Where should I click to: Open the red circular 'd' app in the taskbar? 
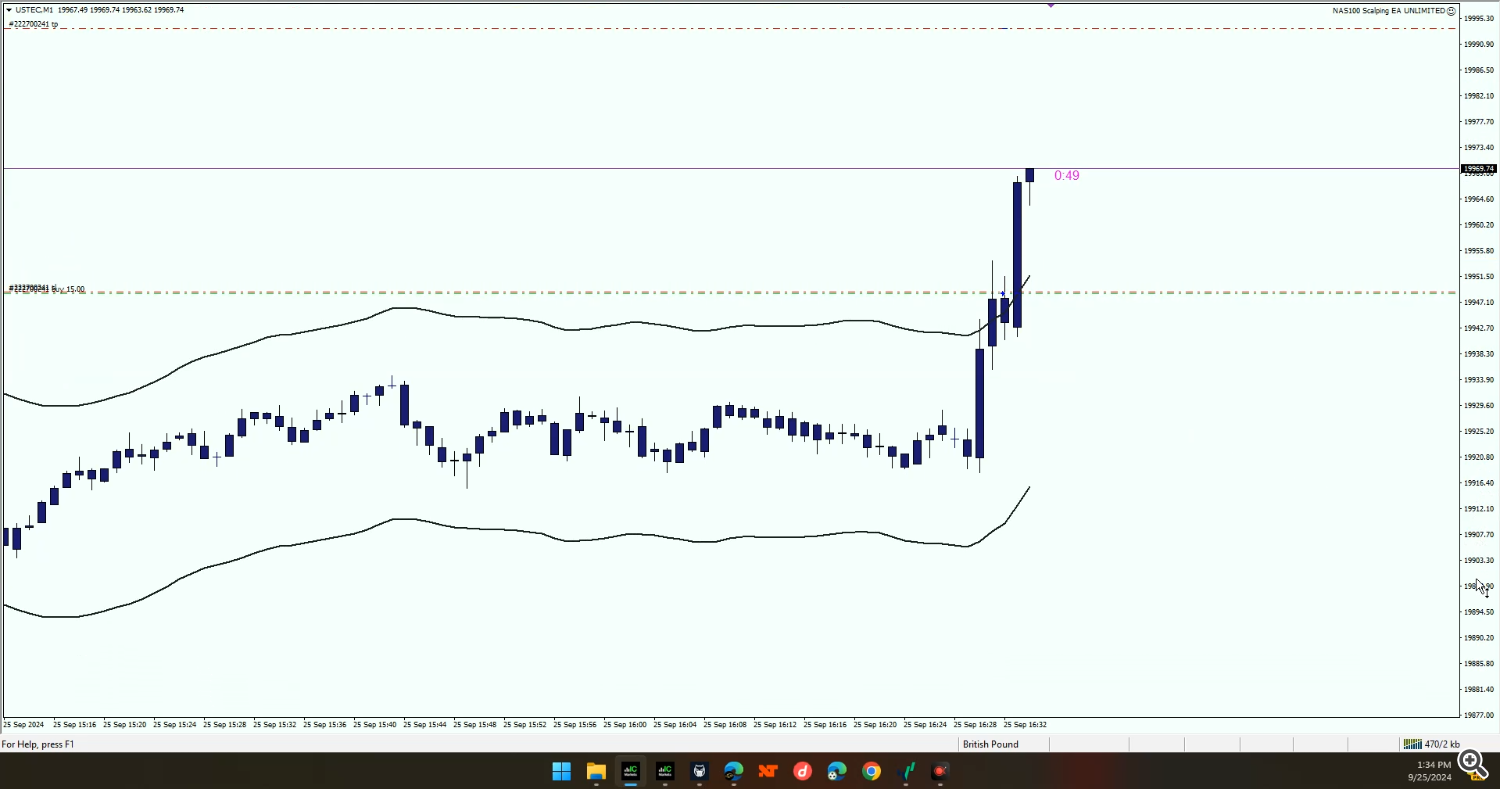(x=802, y=771)
